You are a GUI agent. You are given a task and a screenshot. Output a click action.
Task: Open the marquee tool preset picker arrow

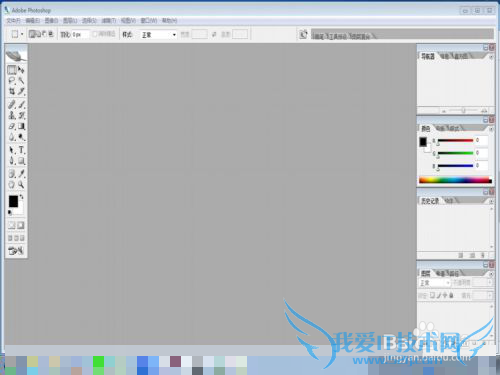point(22,34)
